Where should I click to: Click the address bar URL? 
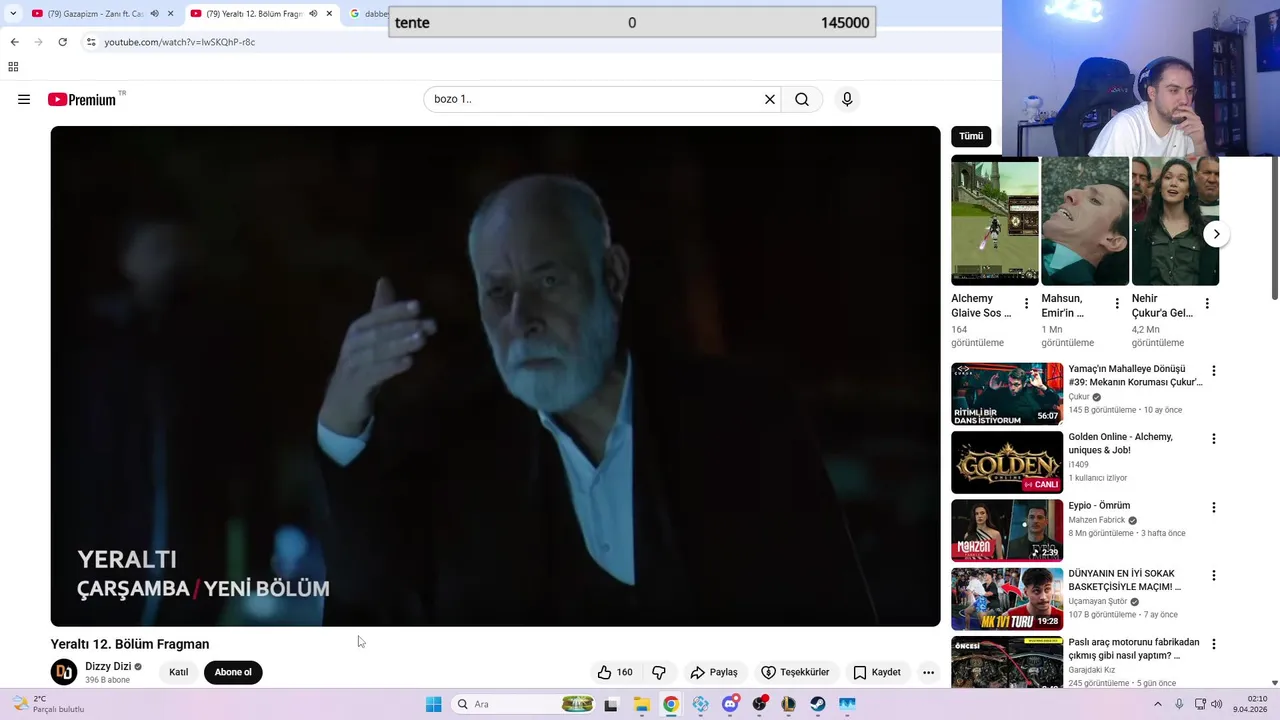(x=180, y=42)
